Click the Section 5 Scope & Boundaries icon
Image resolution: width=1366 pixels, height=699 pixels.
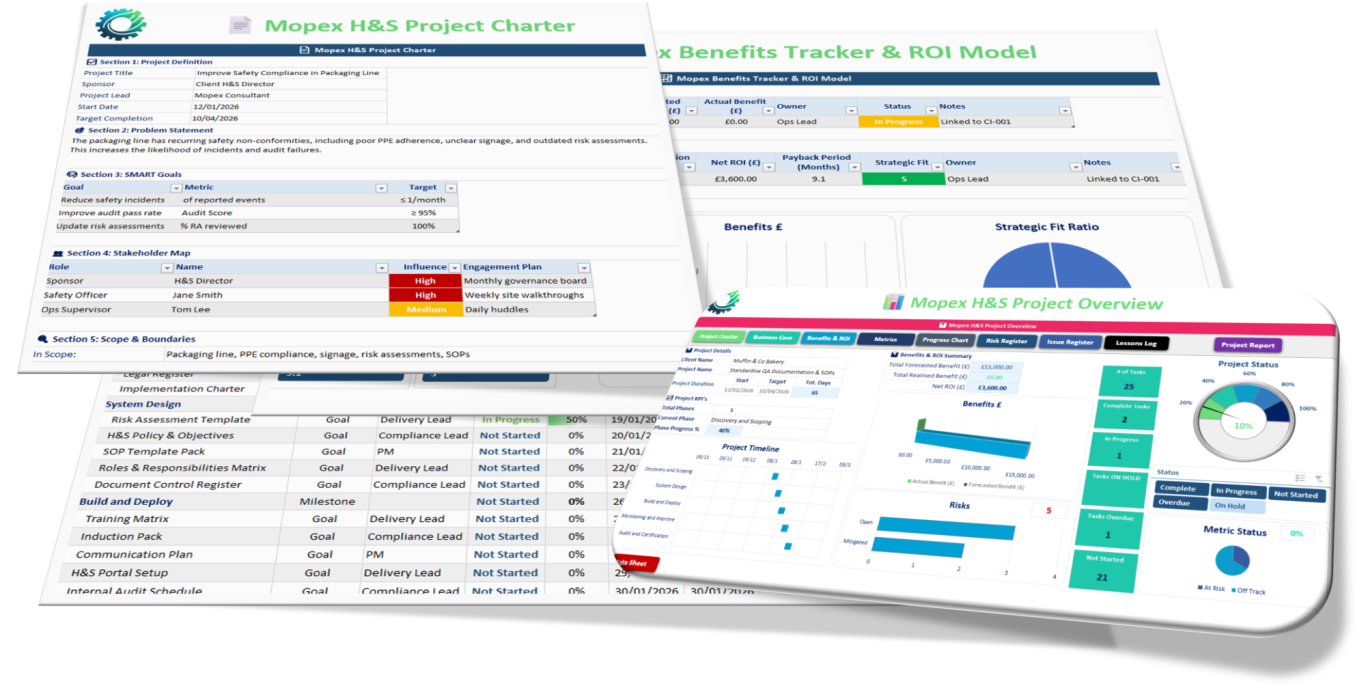click(43, 339)
